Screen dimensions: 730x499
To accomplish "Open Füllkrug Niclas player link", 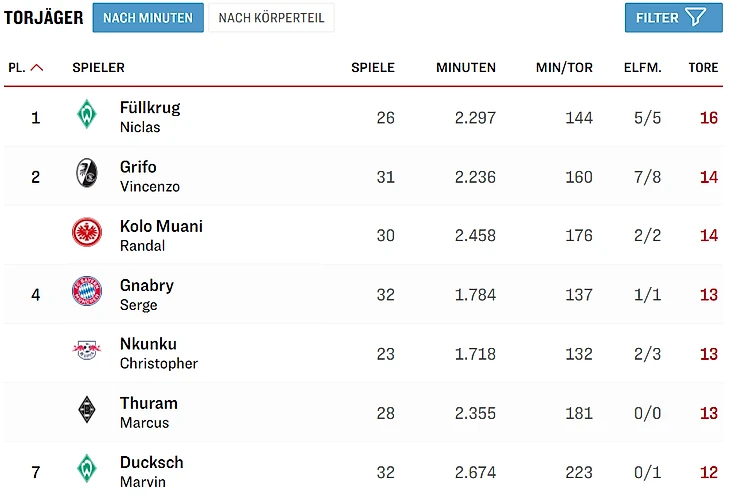I will tap(150, 116).
